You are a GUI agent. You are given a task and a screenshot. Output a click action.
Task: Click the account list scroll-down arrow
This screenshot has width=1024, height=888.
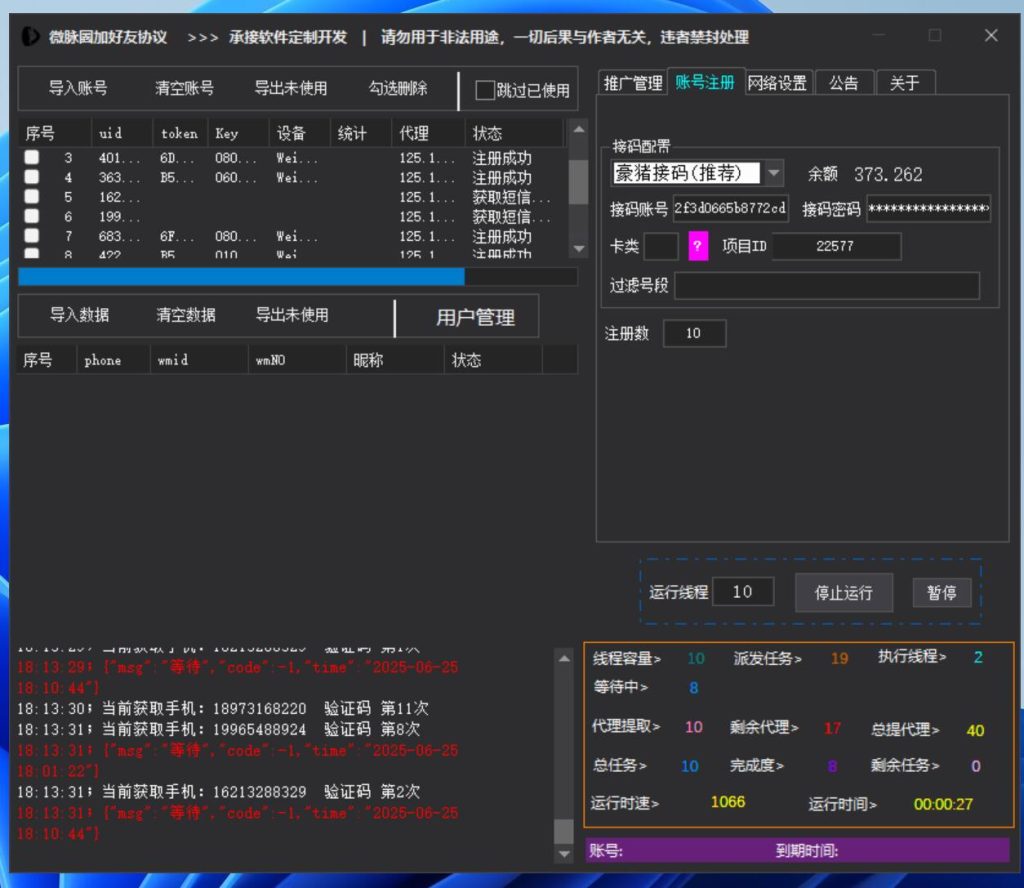click(578, 248)
